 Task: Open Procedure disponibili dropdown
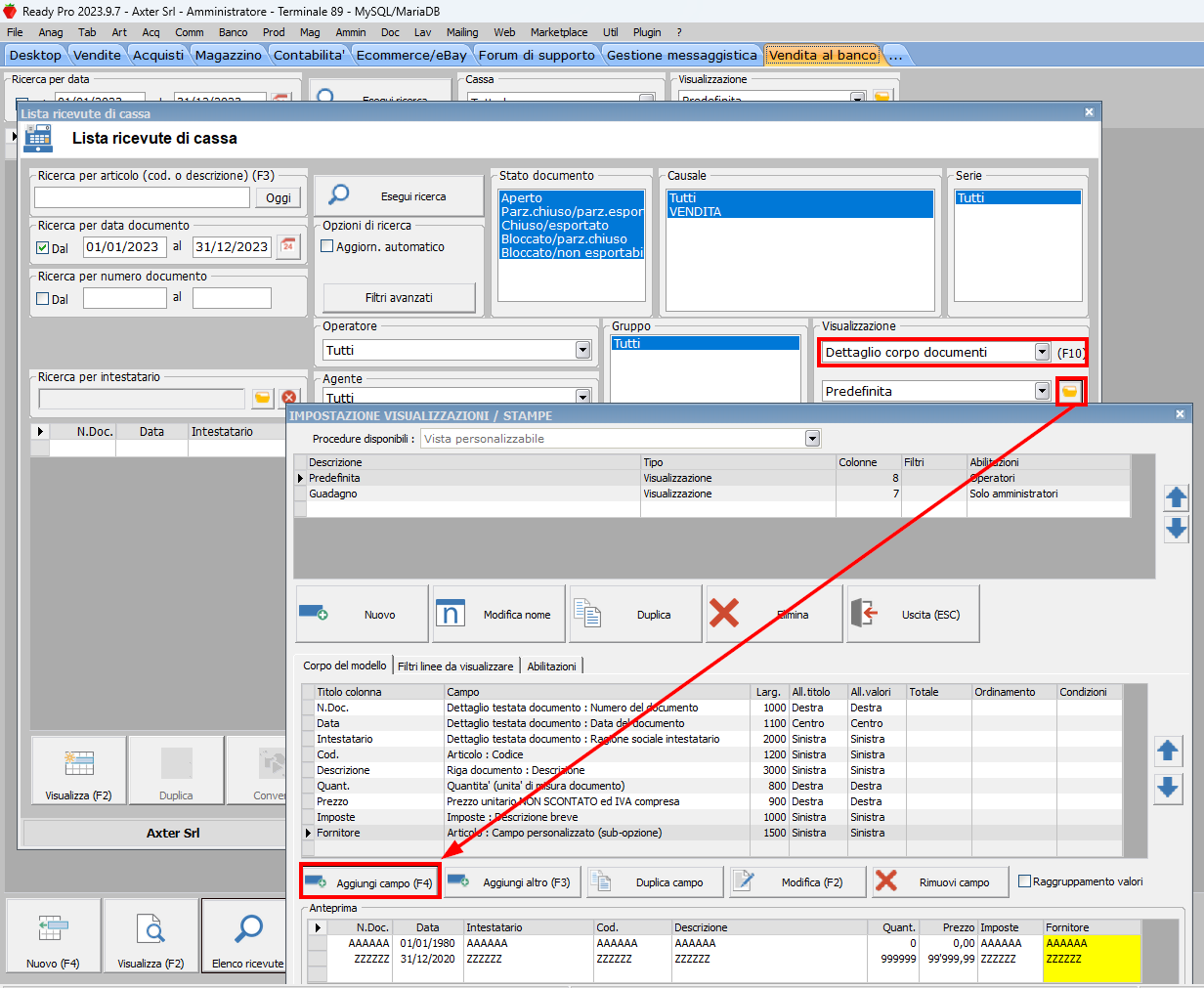point(812,439)
